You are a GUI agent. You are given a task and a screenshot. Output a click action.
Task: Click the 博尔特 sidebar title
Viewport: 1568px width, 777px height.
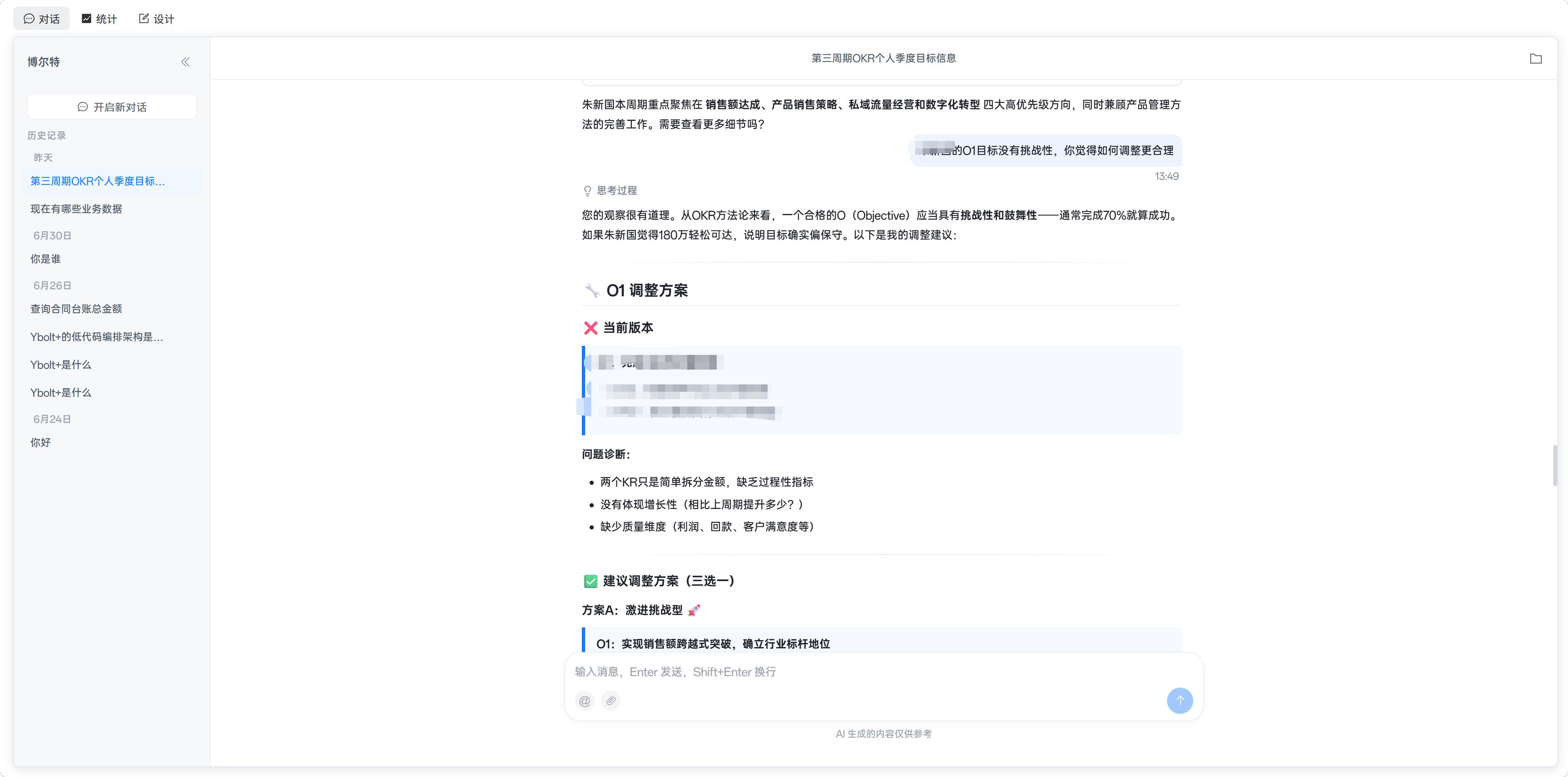point(44,62)
